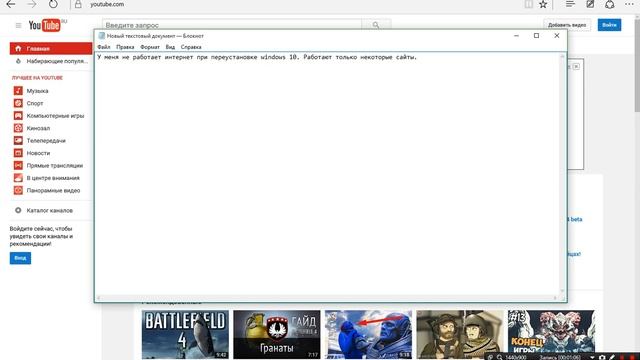Click the Набирающие популярность flame icon
Viewport: 640px width, 360px height.
(x=18, y=61)
